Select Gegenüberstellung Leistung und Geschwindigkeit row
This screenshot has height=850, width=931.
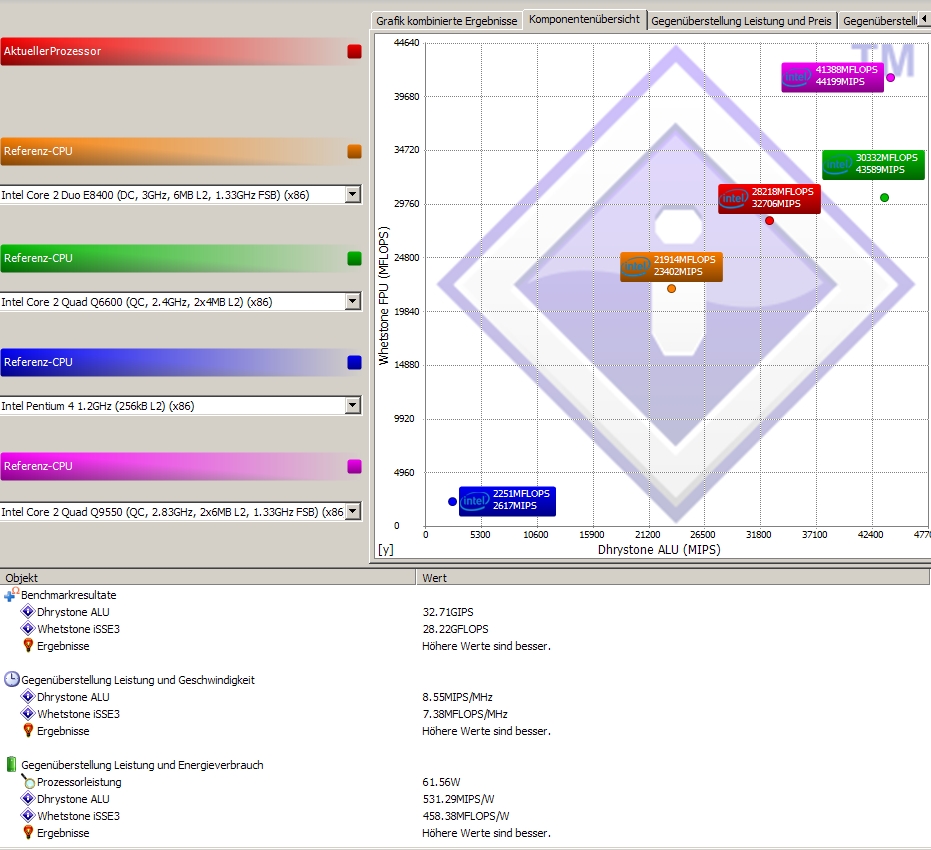click(x=138, y=680)
